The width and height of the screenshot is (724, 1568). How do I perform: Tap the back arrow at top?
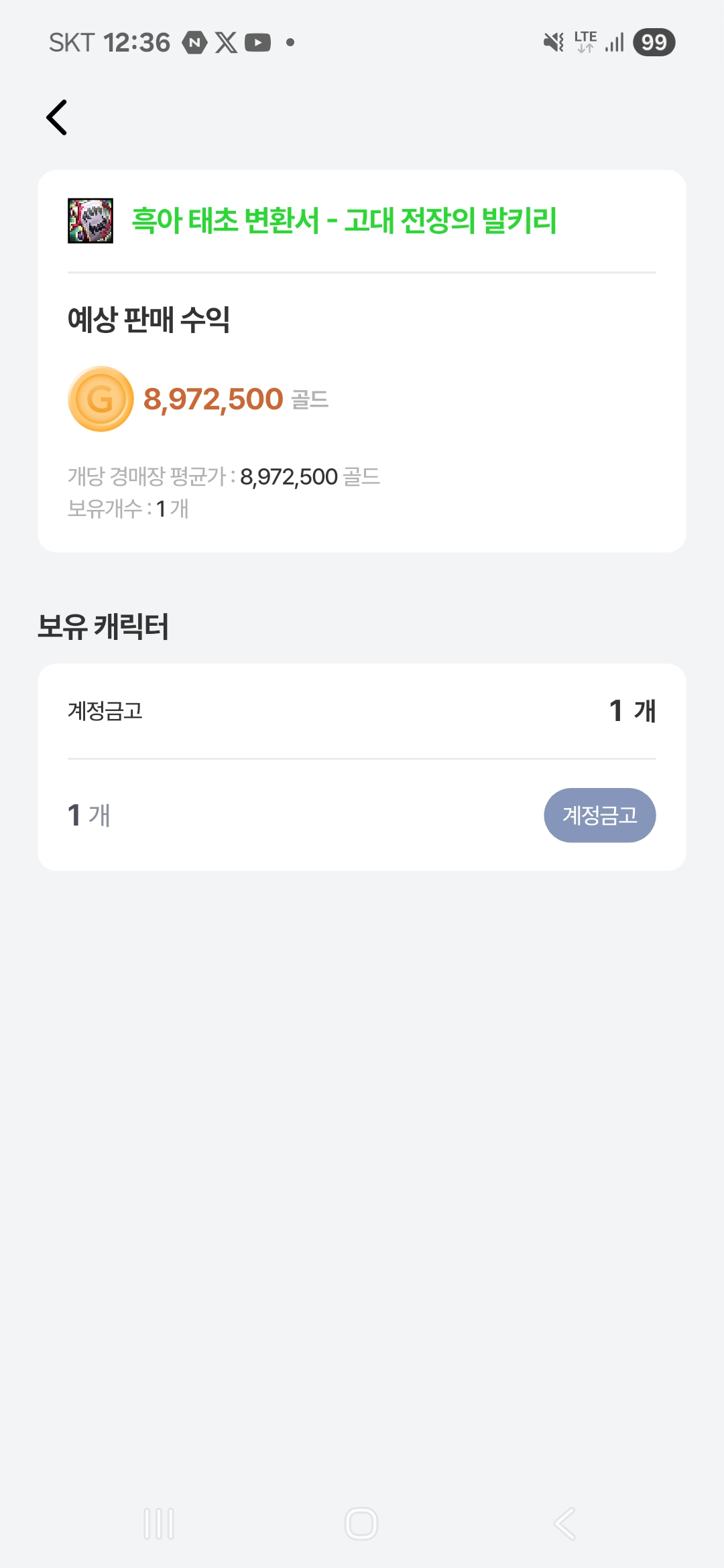point(57,117)
